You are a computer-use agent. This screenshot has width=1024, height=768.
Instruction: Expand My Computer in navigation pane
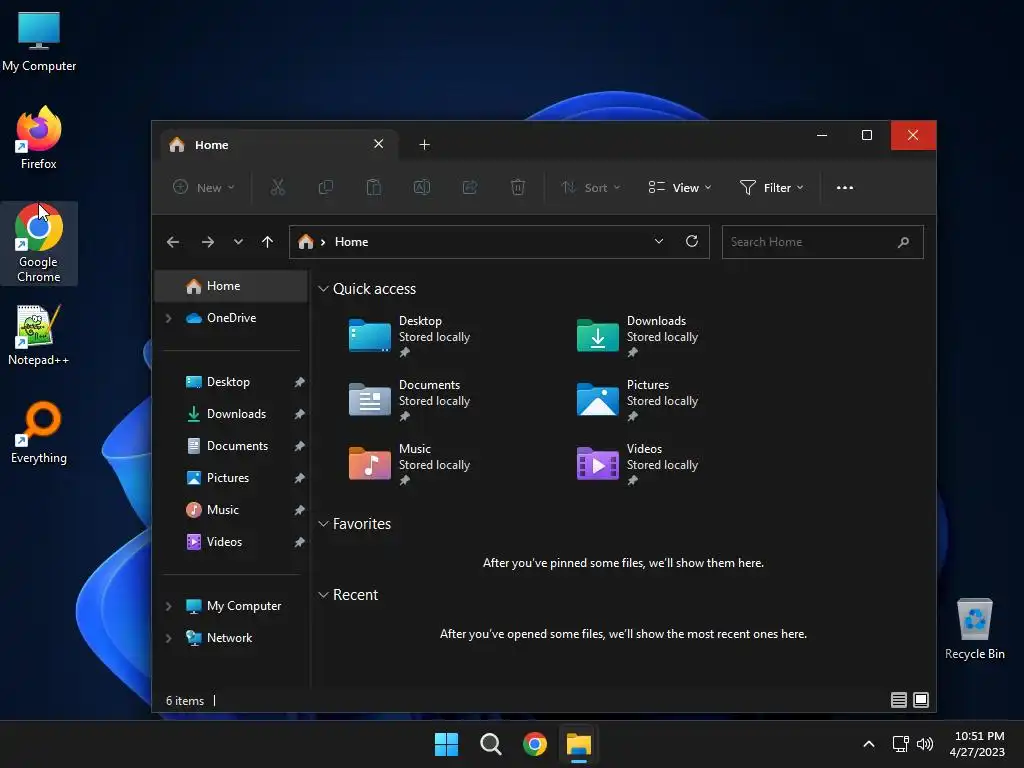point(168,606)
